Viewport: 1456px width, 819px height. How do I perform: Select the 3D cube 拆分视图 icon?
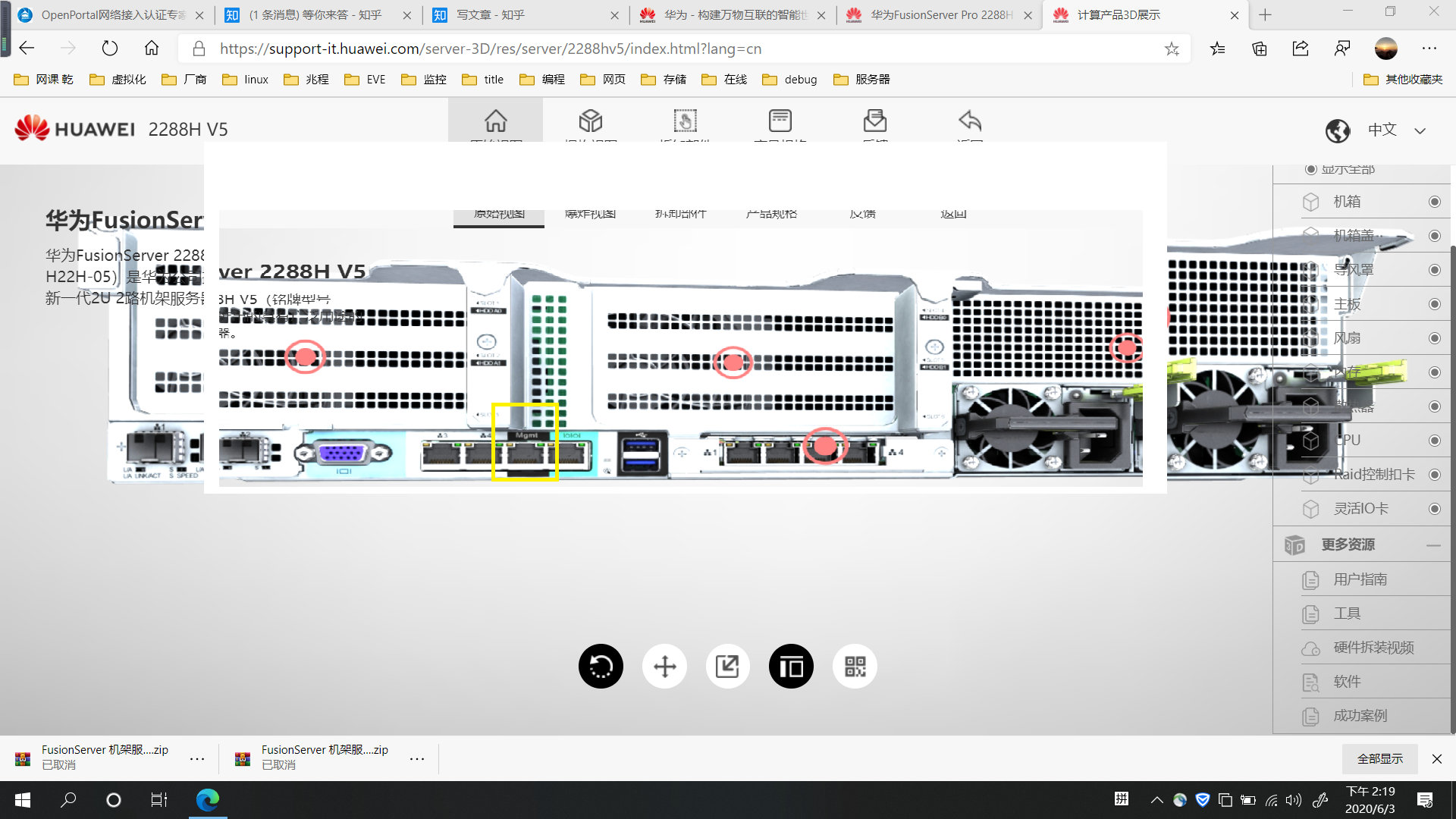pos(590,121)
